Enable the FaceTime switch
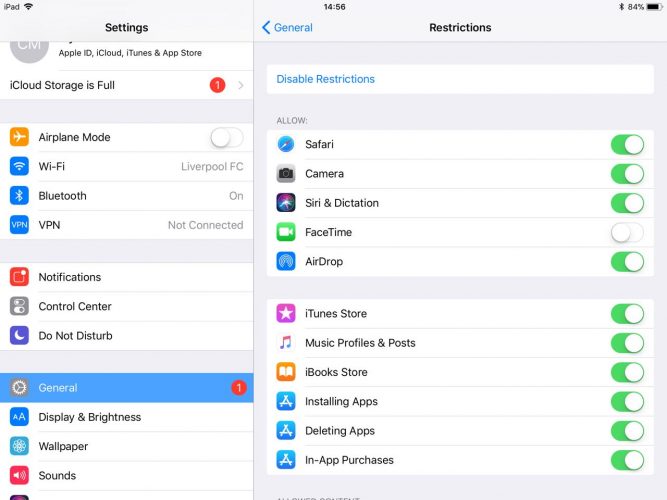Image resolution: width=667 pixels, height=500 pixels. [627, 233]
